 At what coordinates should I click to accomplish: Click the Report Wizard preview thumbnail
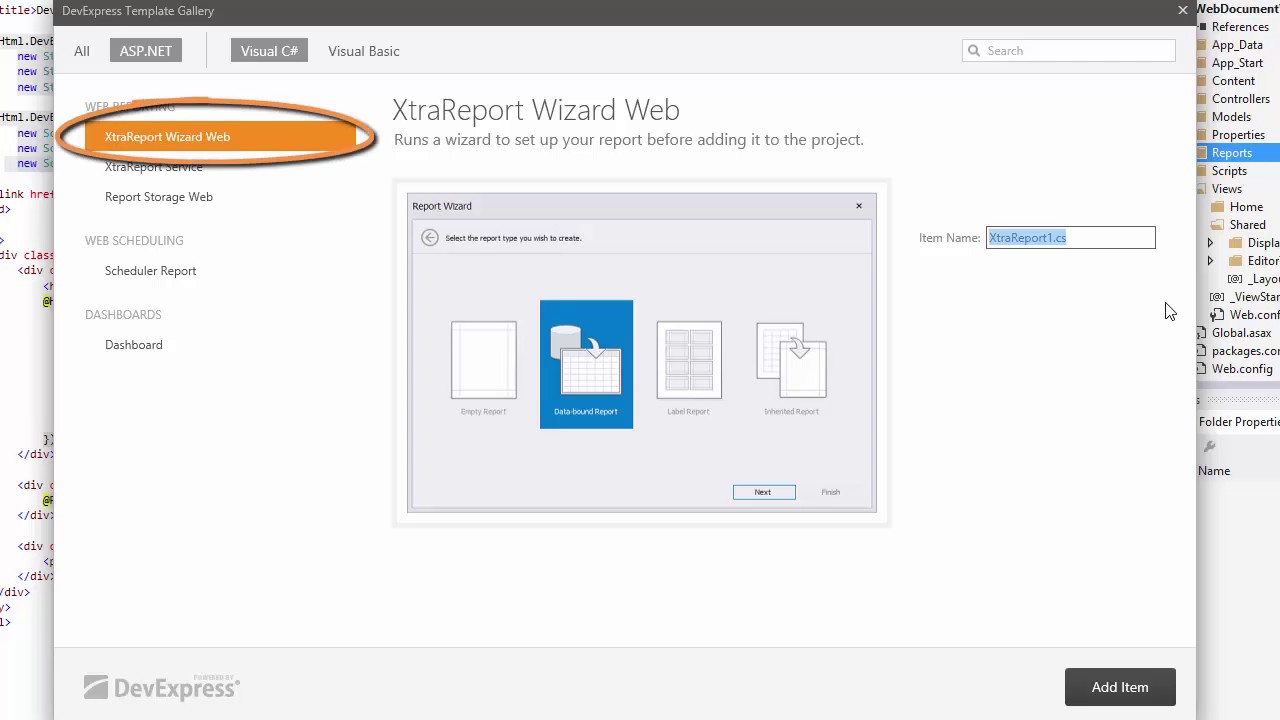[642, 352]
